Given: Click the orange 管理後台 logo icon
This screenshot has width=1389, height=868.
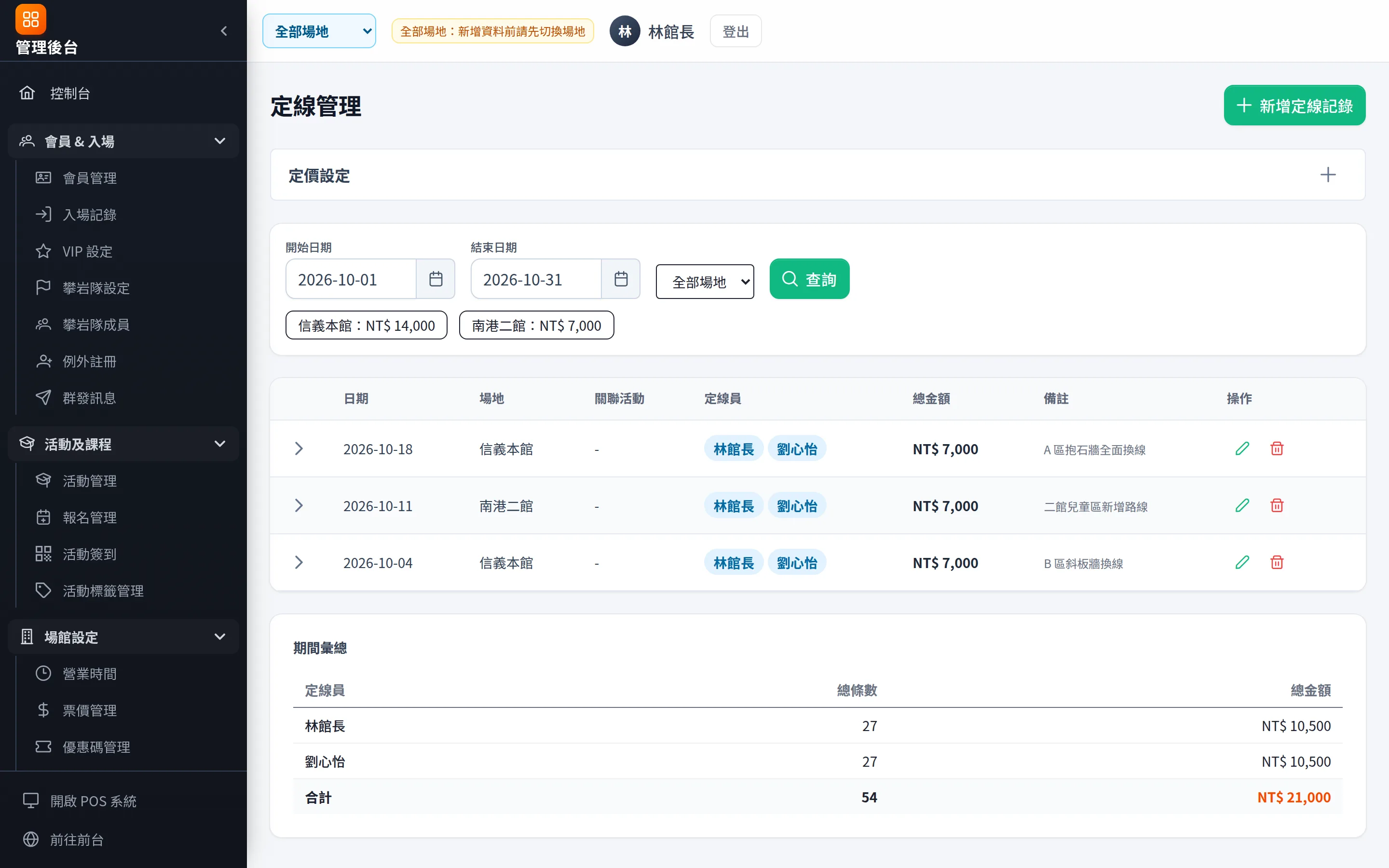Looking at the screenshot, I should tap(30, 19).
